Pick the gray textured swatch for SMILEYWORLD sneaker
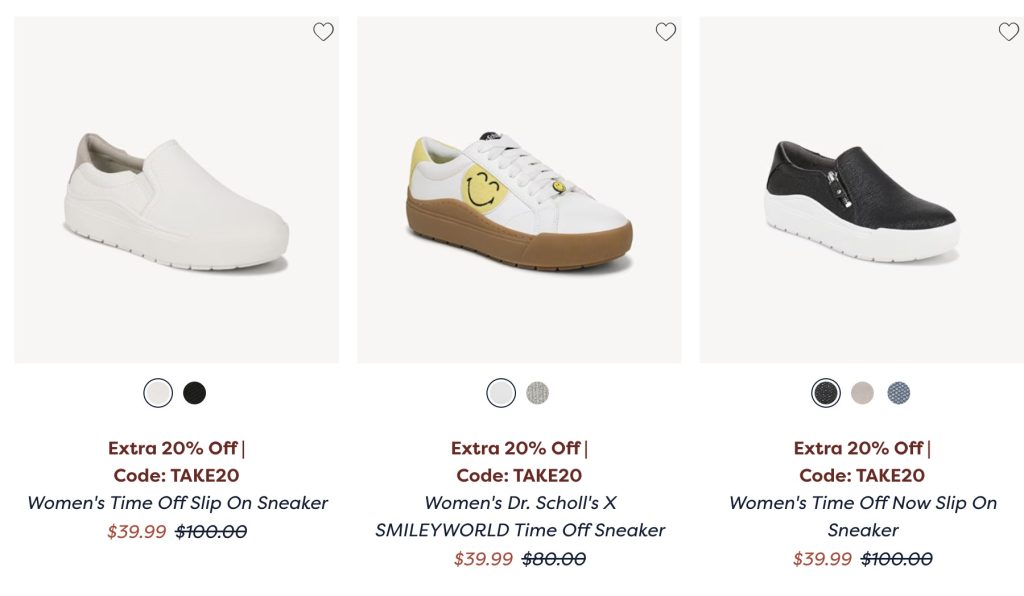Viewport: 1024px width, 596px height. pyautogui.click(x=538, y=393)
